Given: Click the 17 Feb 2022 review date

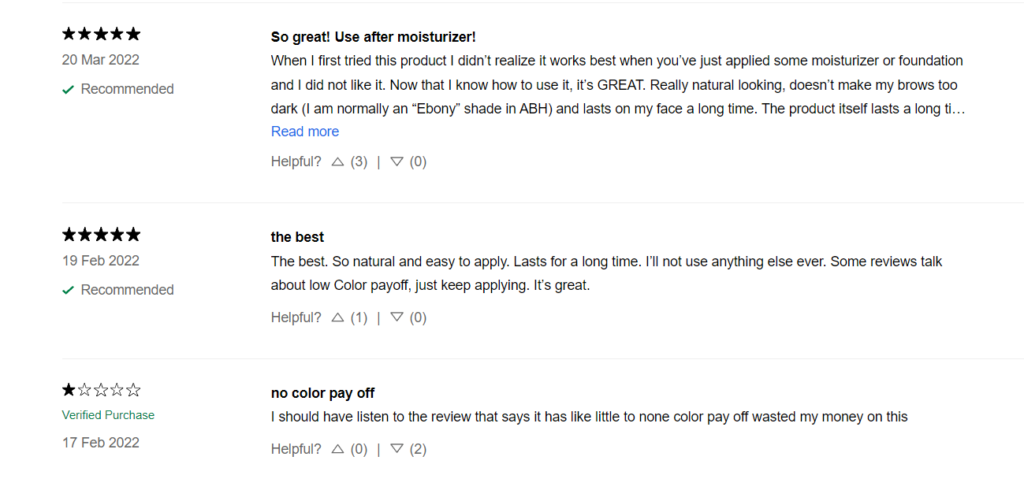Looking at the screenshot, I should [101, 443].
